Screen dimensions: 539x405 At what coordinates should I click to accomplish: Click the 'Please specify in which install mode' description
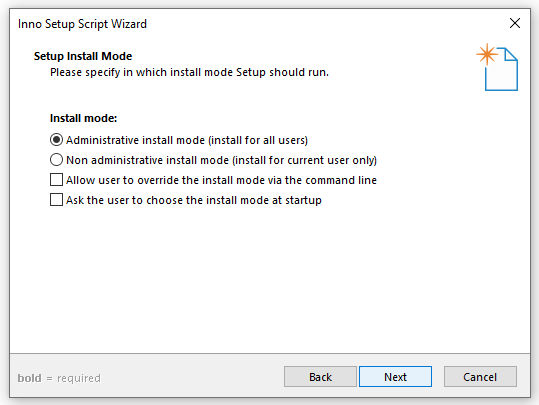pos(189,73)
